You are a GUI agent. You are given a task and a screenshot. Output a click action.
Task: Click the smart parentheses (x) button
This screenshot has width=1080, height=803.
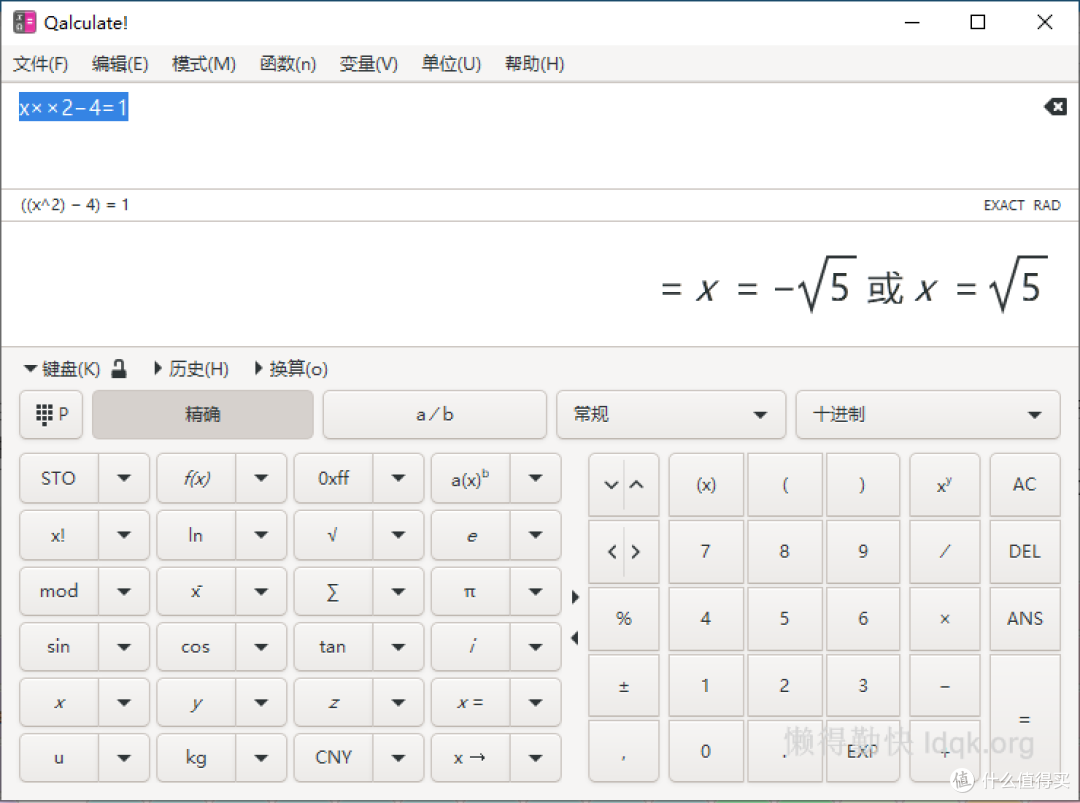pyautogui.click(x=706, y=484)
